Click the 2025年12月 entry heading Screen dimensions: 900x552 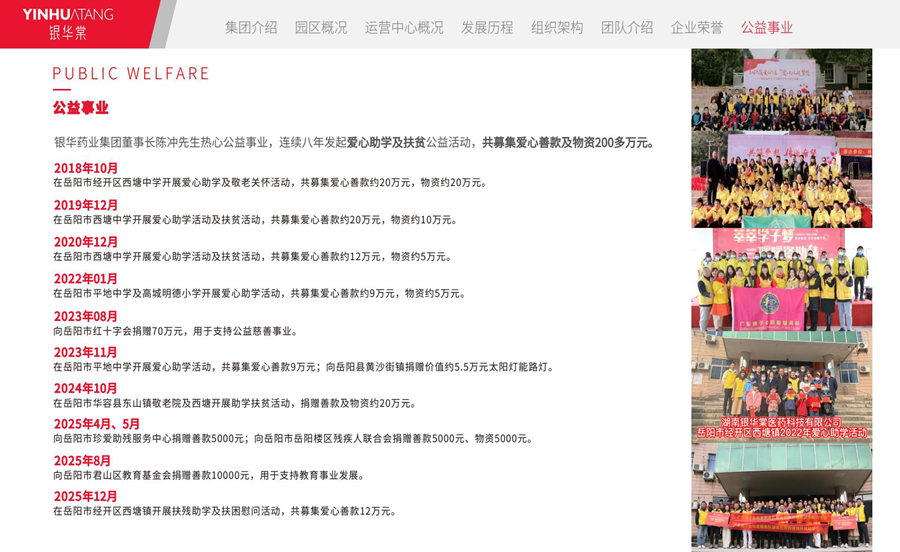click(x=86, y=496)
